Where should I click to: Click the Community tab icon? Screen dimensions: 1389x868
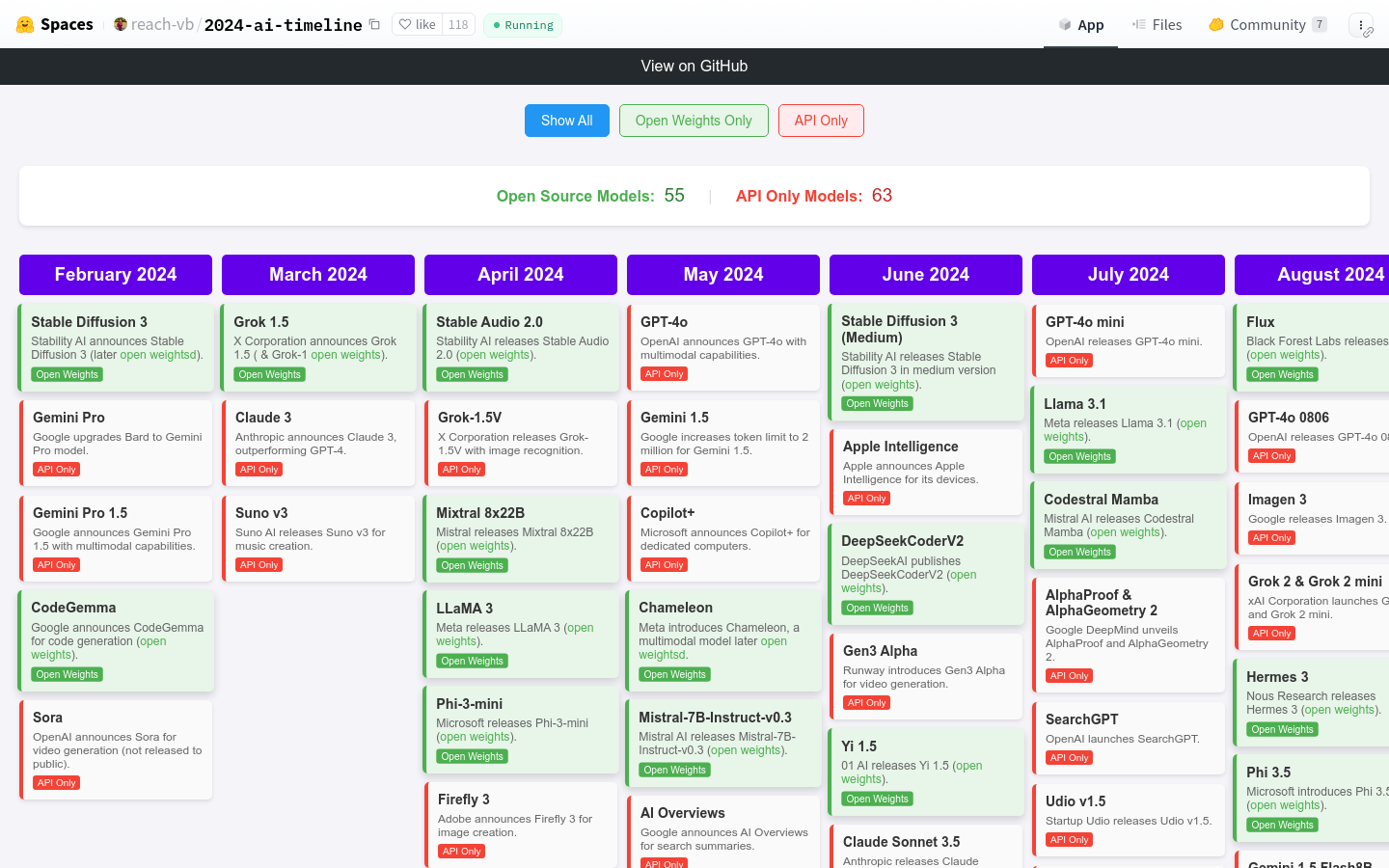1216,24
